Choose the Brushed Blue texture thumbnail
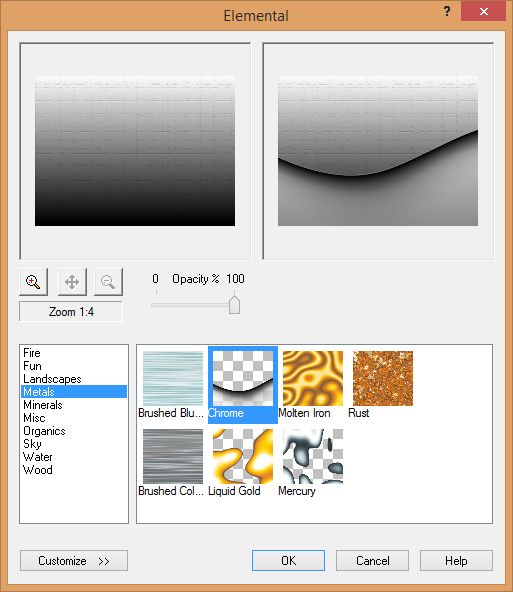 point(173,378)
